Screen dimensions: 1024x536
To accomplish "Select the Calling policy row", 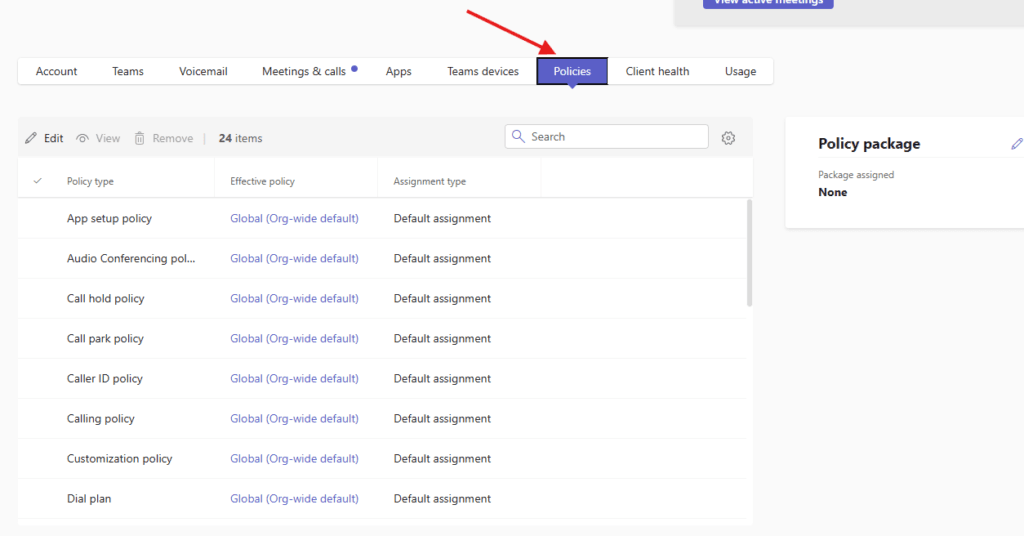I will pos(100,418).
